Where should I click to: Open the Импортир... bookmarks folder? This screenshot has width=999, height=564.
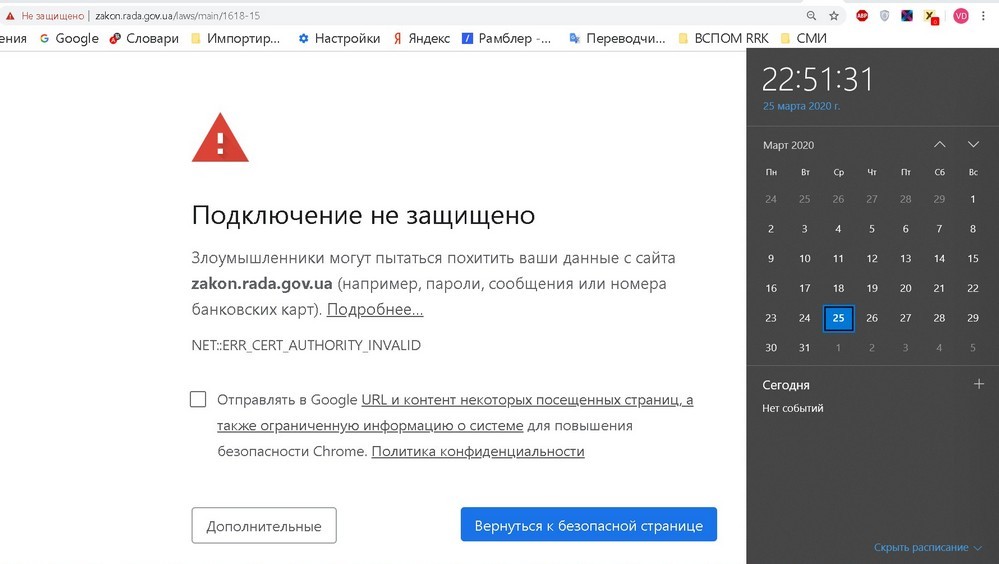pos(235,38)
